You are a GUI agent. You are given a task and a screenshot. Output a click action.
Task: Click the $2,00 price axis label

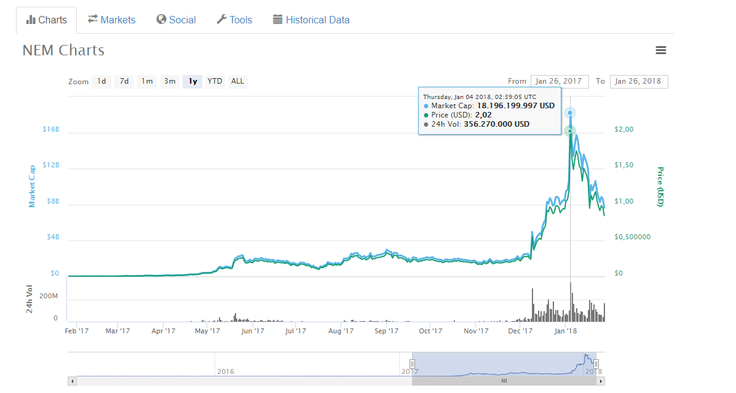point(624,129)
